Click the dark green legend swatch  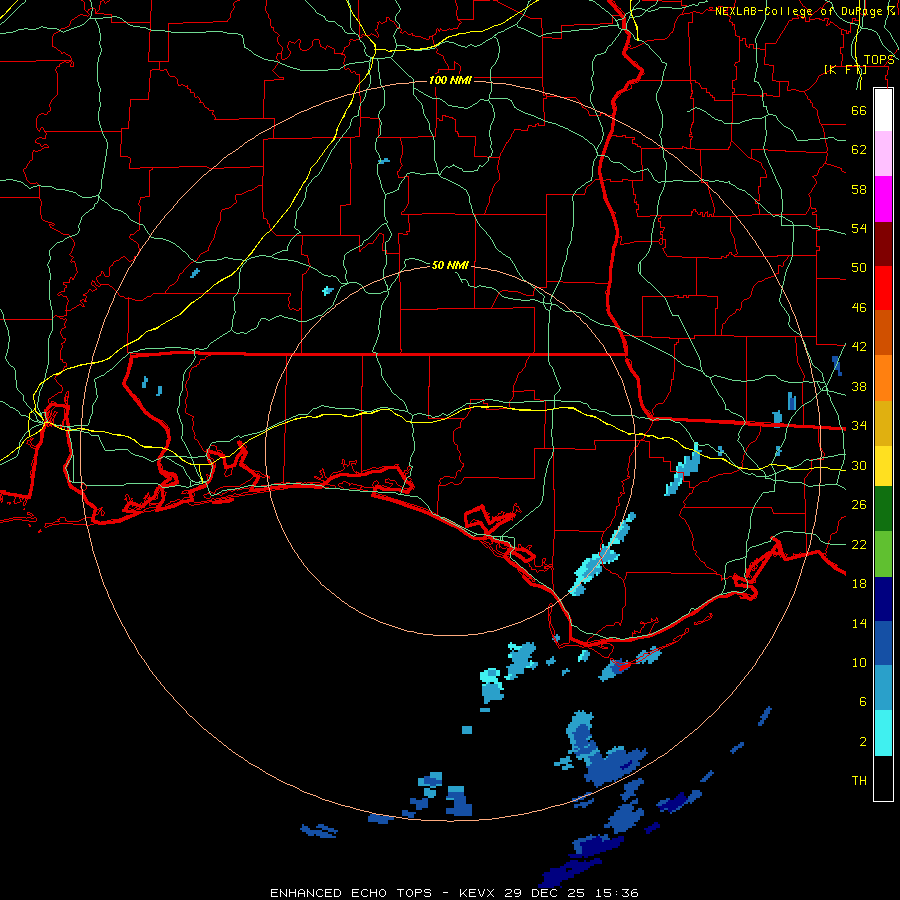coord(883,509)
